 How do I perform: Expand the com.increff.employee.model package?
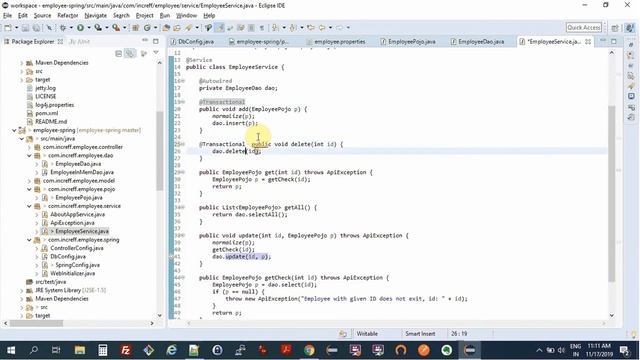pos(29,181)
